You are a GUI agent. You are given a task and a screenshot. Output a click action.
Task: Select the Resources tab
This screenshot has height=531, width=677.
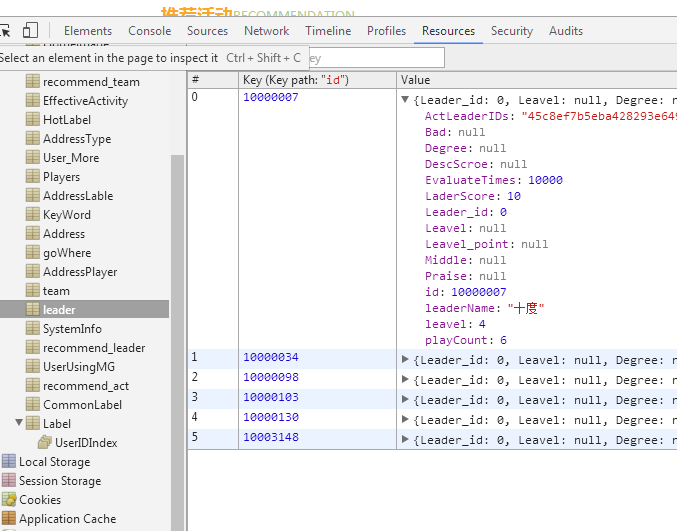448,31
